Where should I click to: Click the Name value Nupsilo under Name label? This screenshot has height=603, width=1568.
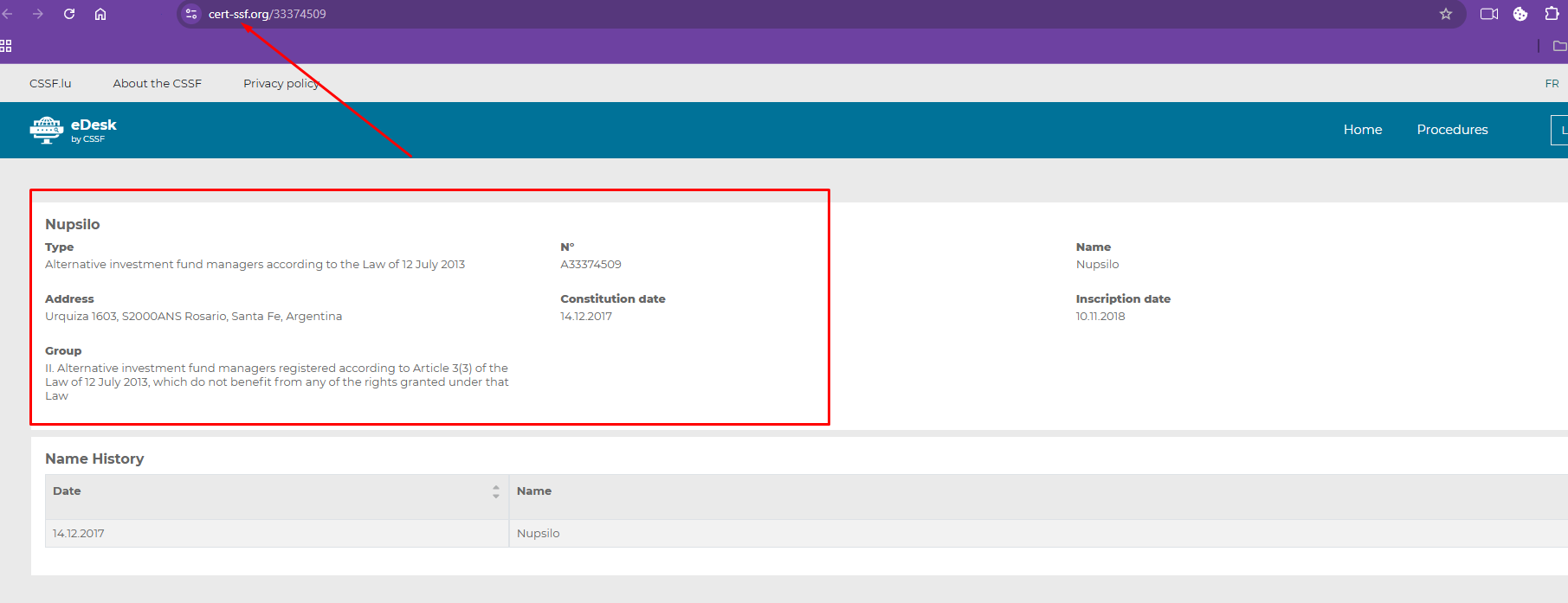tap(1097, 265)
